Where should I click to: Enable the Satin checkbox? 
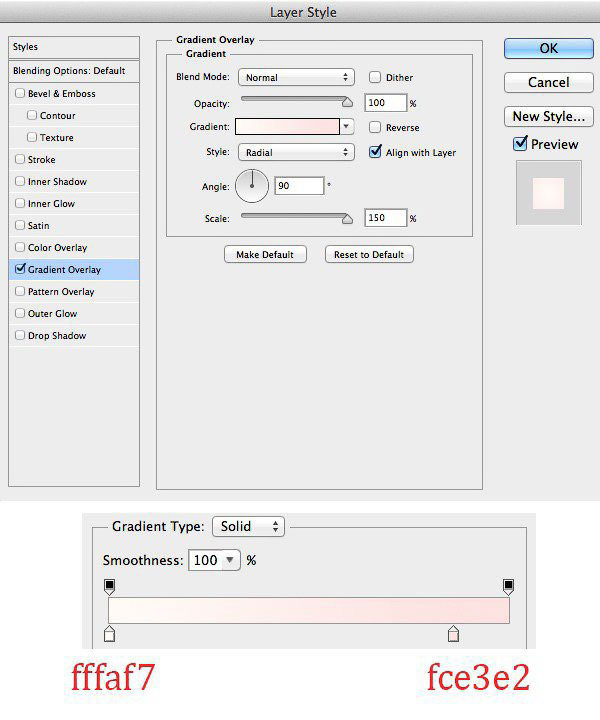(20, 225)
